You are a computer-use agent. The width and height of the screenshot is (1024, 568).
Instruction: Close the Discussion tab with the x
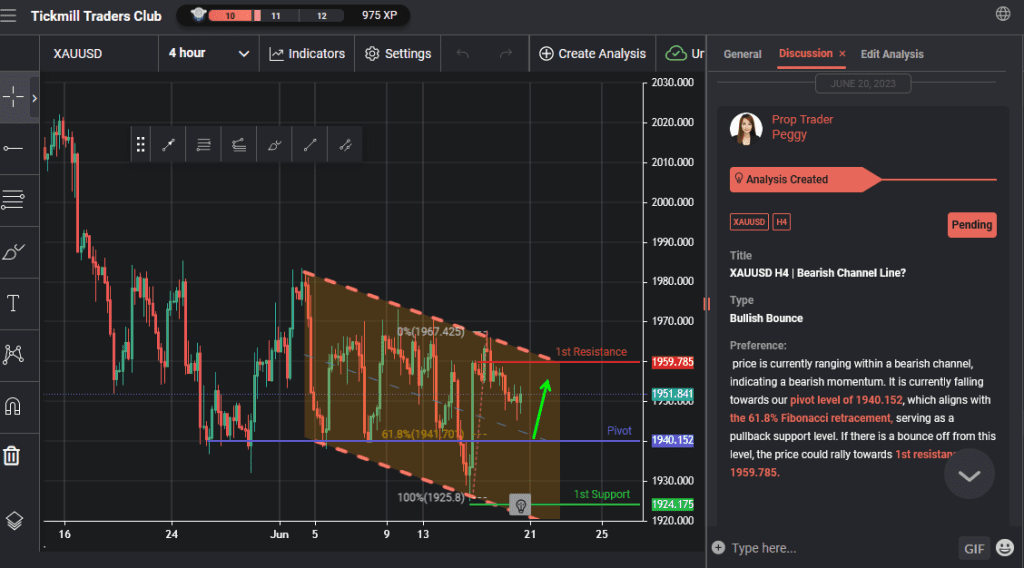[842, 54]
